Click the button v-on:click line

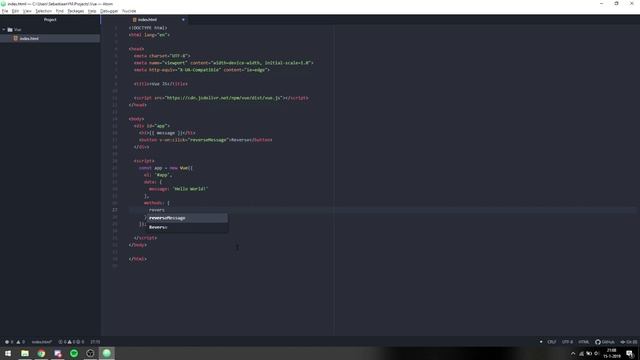(x=205, y=140)
